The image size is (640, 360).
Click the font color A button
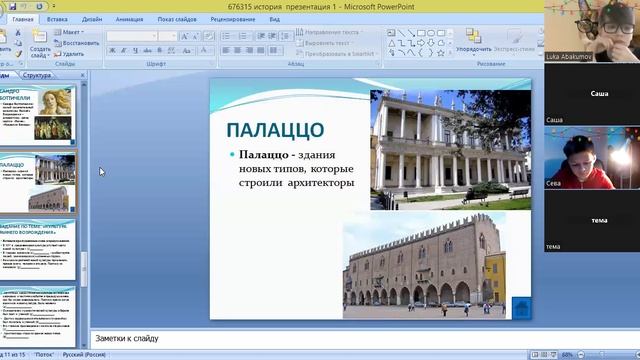[204, 51]
